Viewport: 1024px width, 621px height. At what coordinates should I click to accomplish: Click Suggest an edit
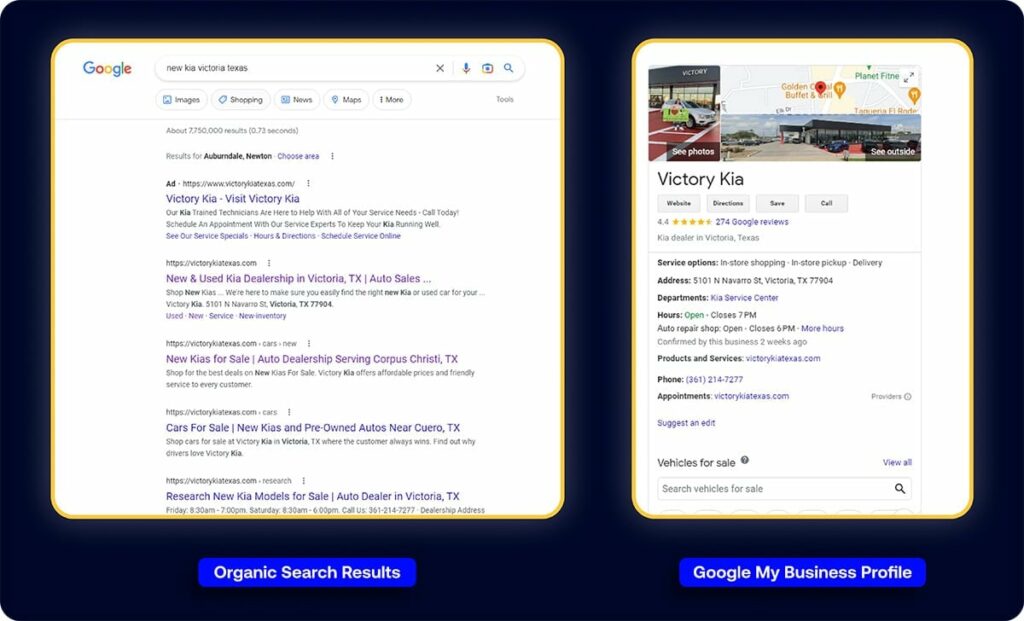[686, 422]
